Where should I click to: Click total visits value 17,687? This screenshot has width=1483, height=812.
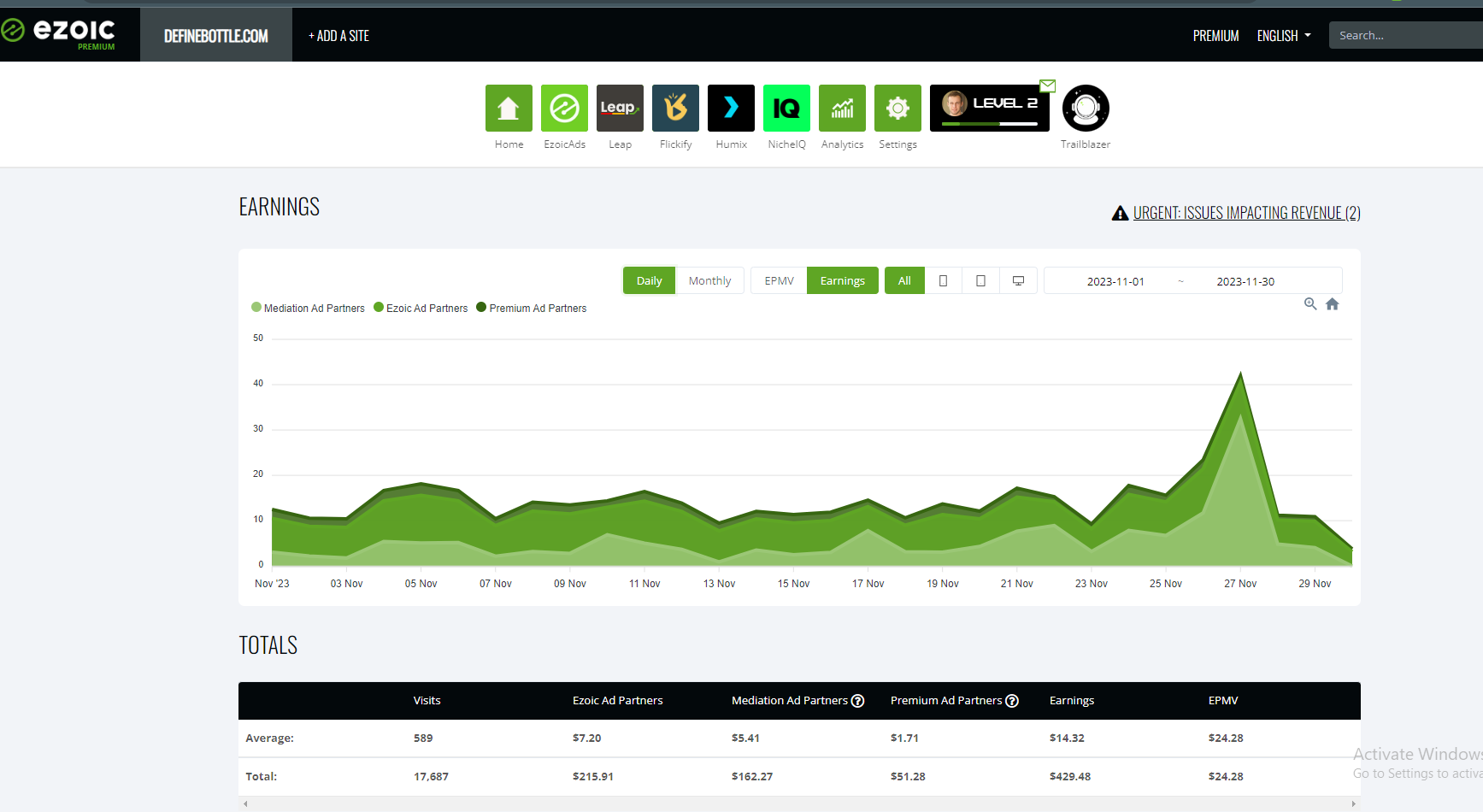tap(431, 777)
